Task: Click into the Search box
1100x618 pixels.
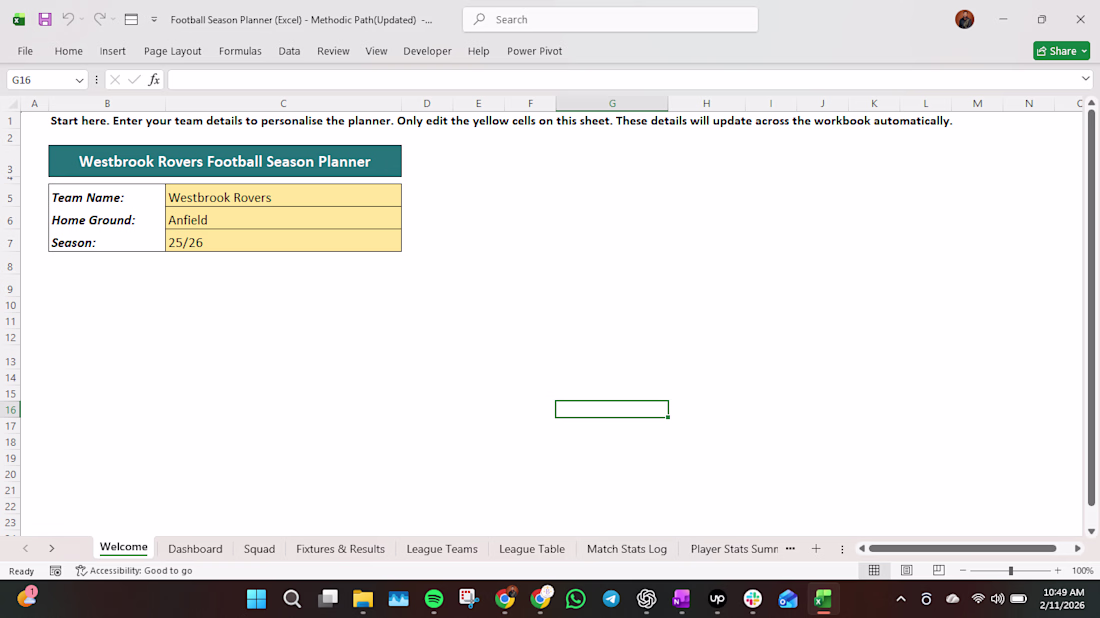Action: (x=610, y=20)
